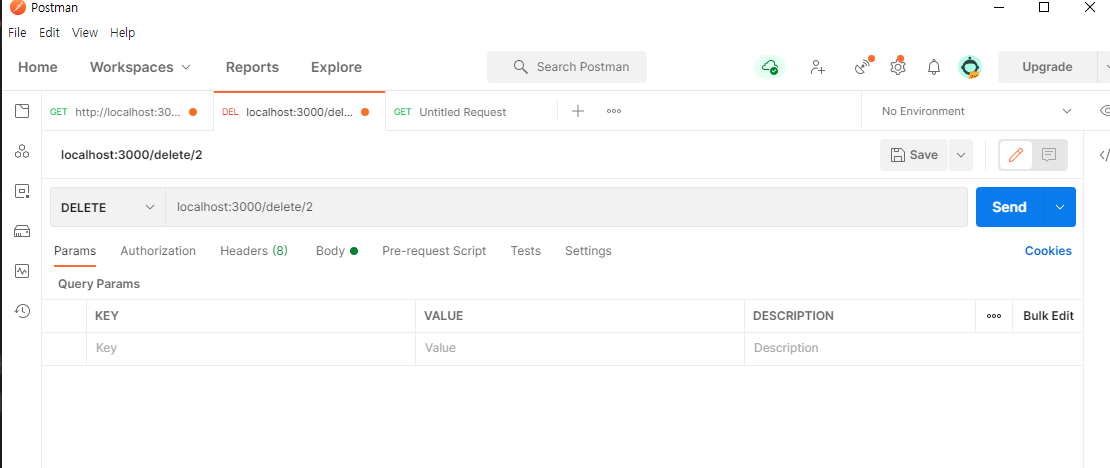Open the query params column options ellipsis
This screenshot has height=468, width=1110.
(994, 316)
